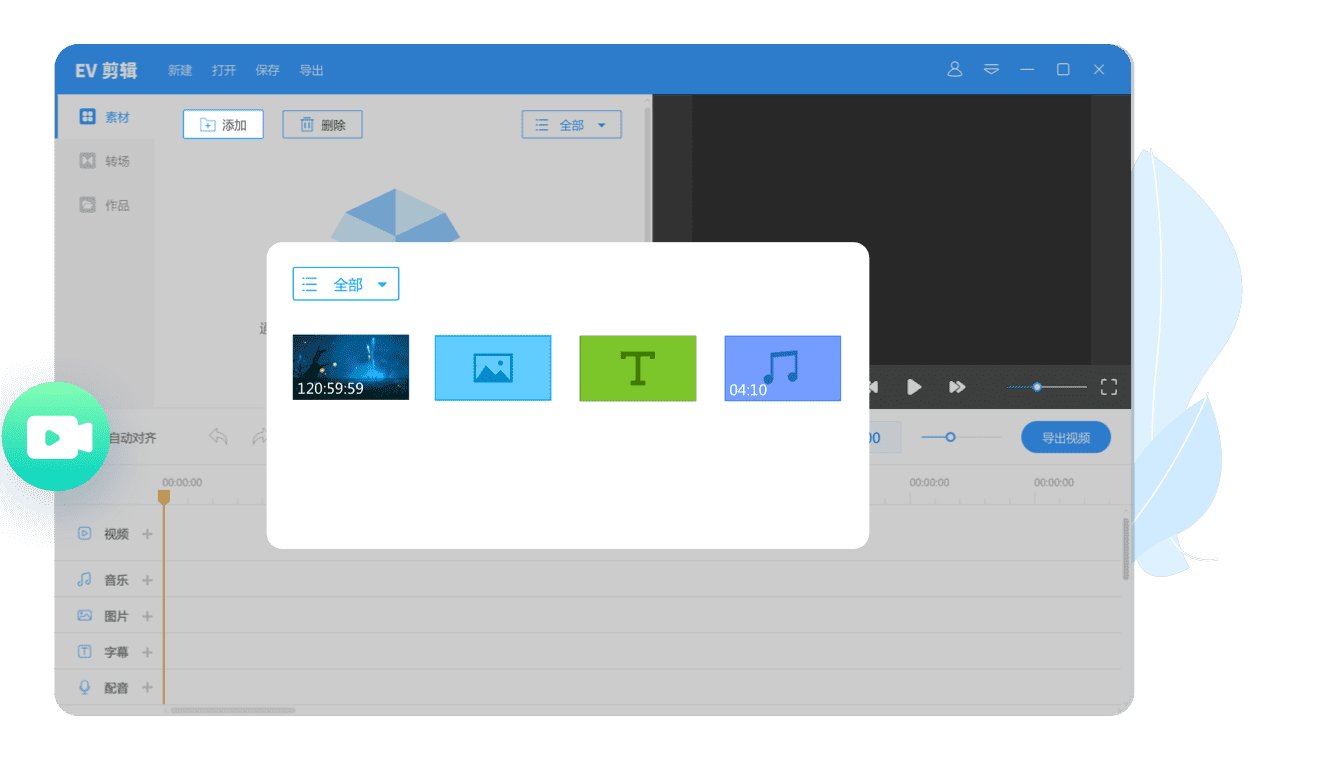
Task: Open fullscreen preview mode
Action: [1108, 386]
